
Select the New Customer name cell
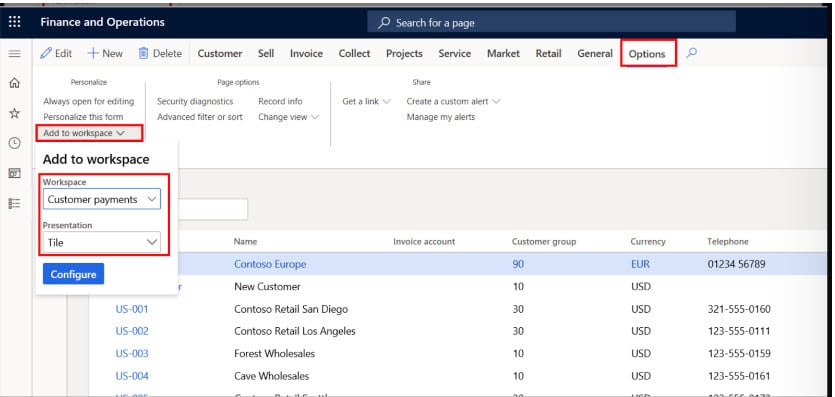click(267, 286)
